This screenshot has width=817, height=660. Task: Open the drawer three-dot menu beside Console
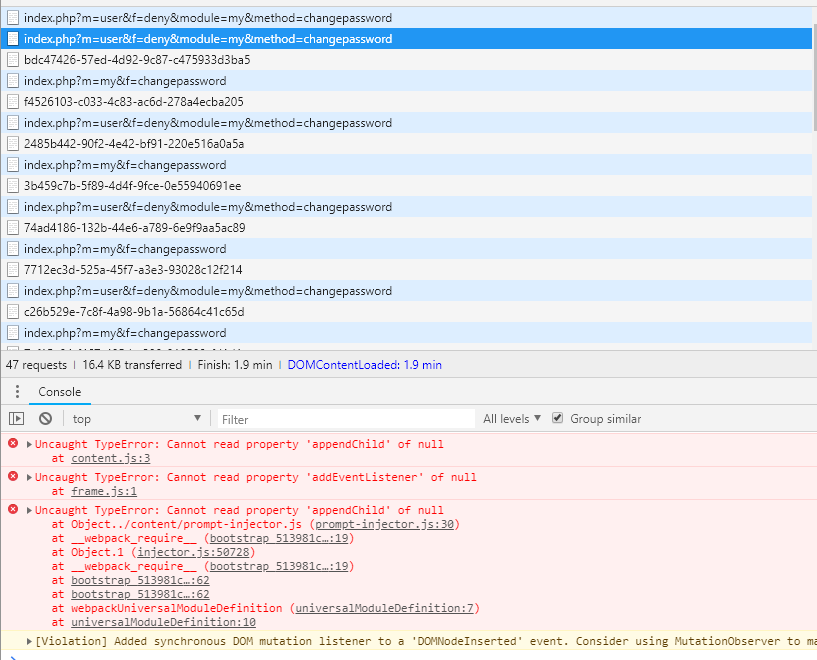coord(15,392)
